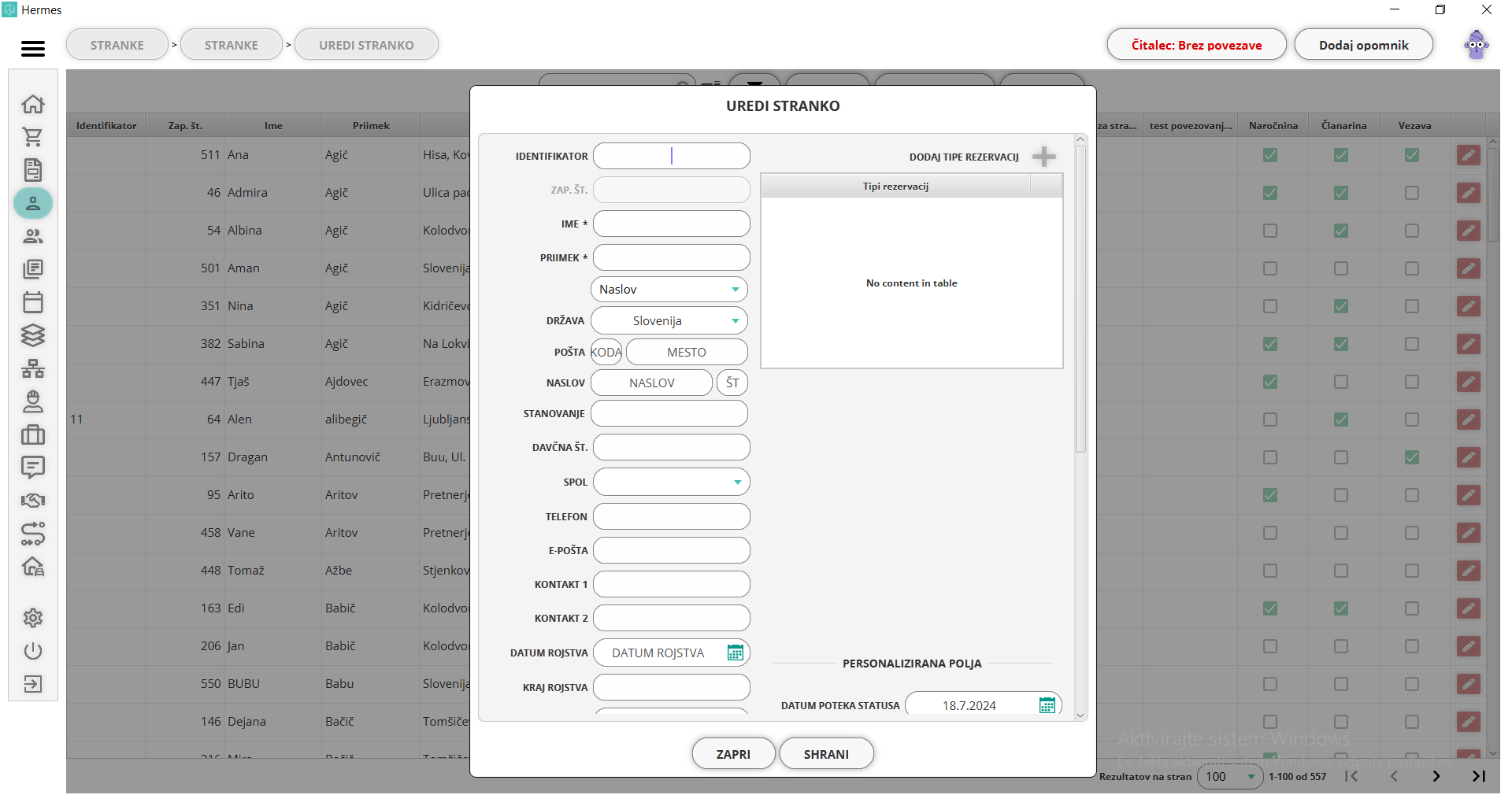Click the edit pencil for Ana Agić

click(1469, 155)
